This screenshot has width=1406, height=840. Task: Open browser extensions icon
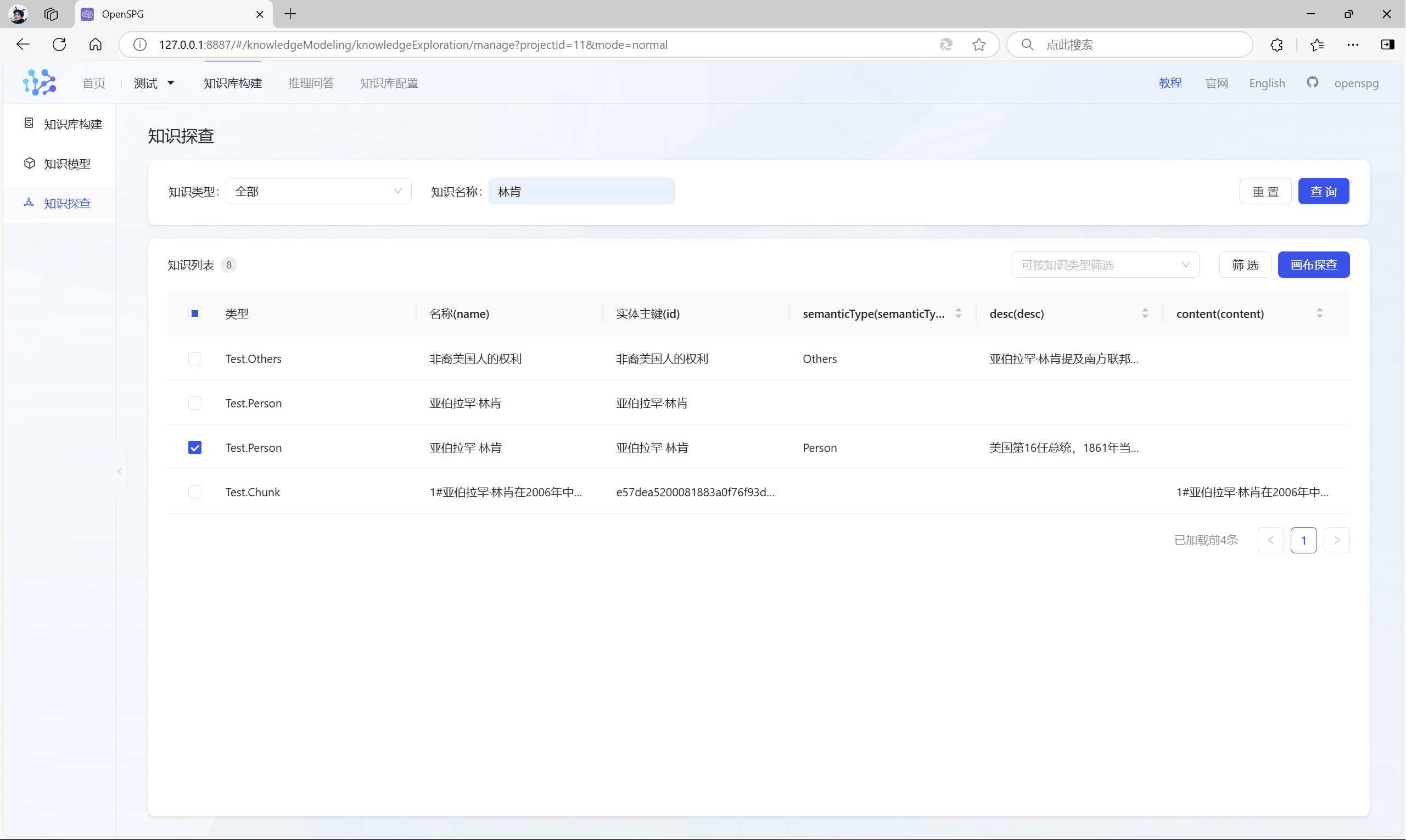click(x=1276, y=44)
